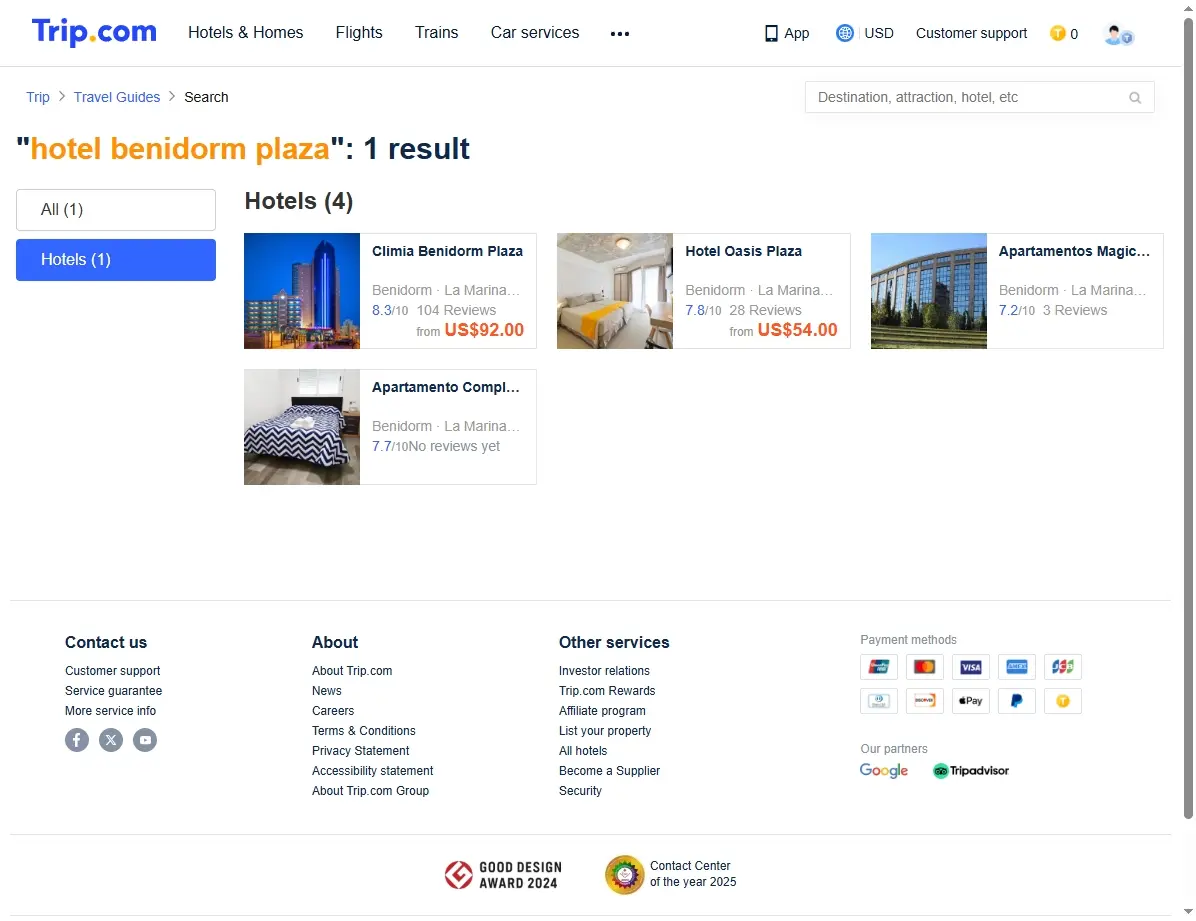Screen dimensions: 1196x921
Task: Open Hotel Oasis Plaza title
Action: (x=744, y=251)
